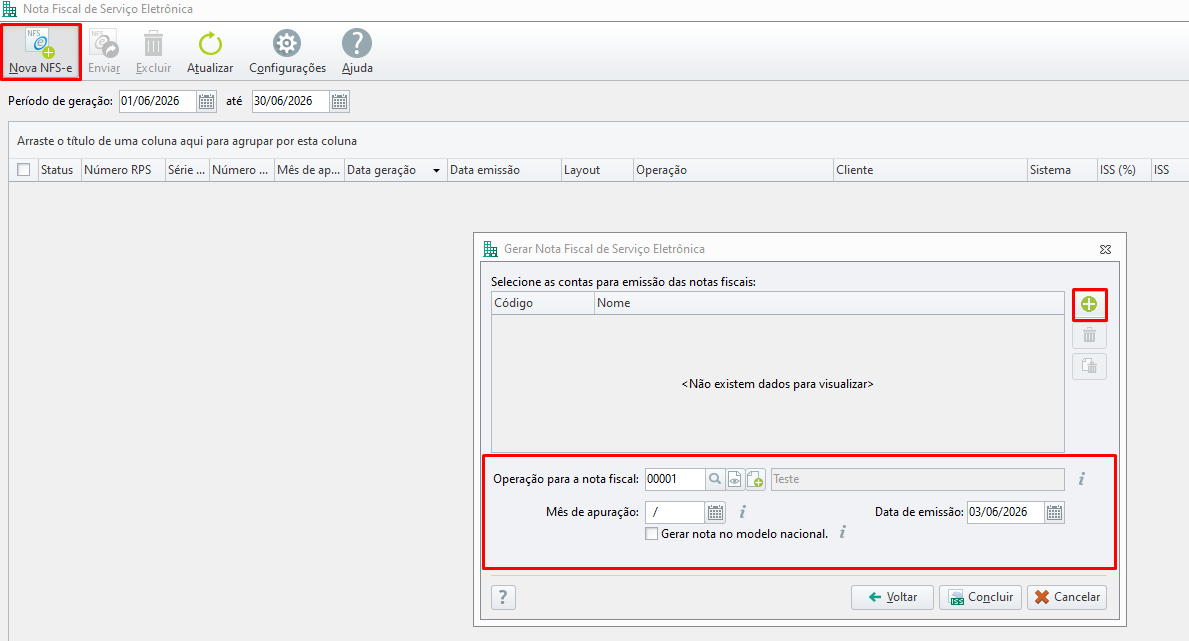View operation details with eye document icon
This screenshot has width=1189, height=641.
coord(735,479)
